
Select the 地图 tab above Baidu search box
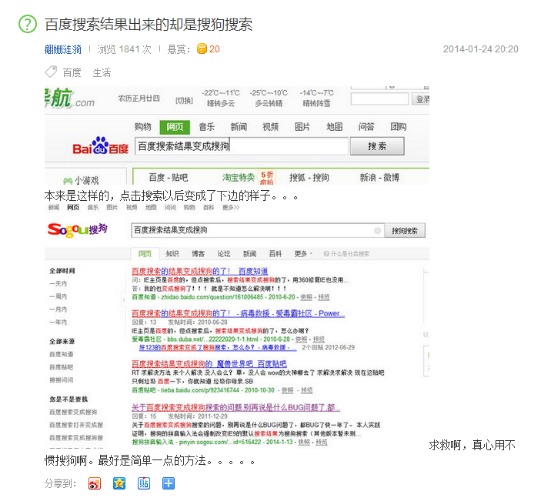(334, 127)
